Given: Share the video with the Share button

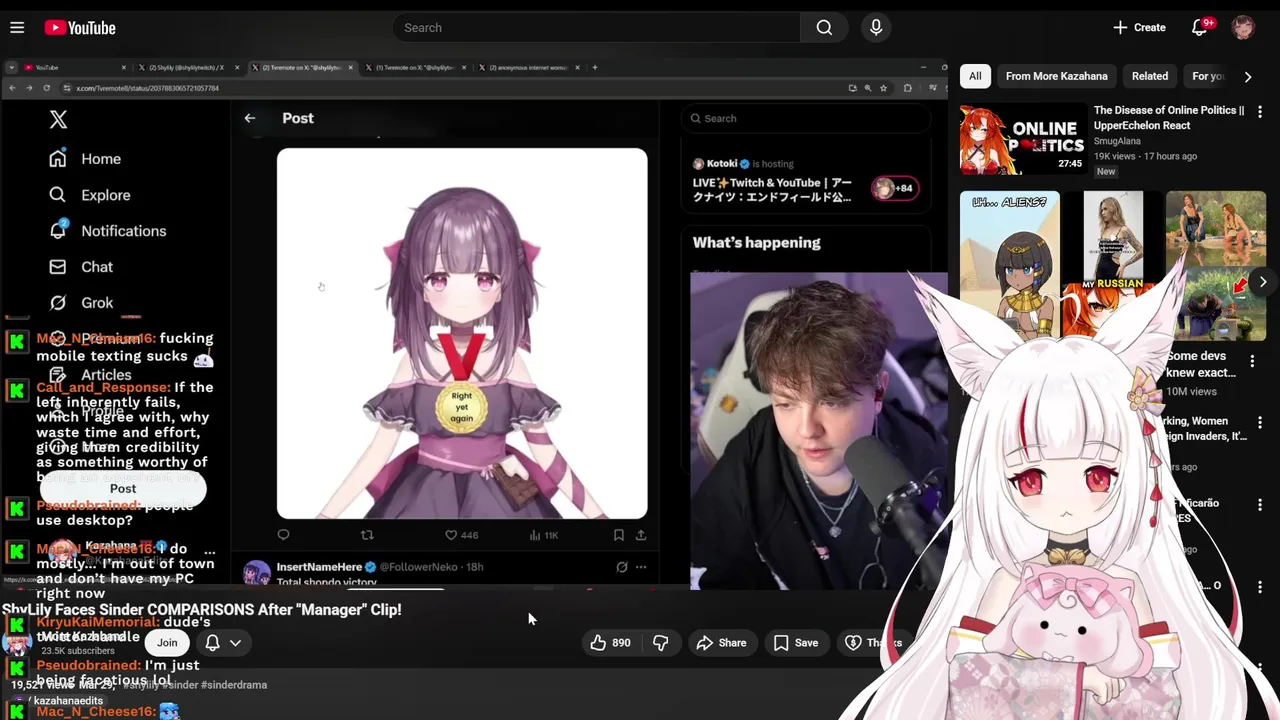Looking at the screenshot, I should (x=721, y=643).
